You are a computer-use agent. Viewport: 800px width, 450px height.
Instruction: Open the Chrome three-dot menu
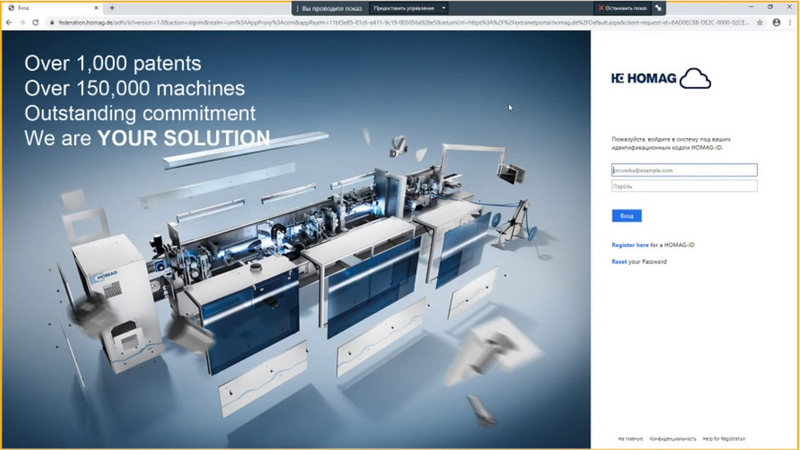pos(790,22)
